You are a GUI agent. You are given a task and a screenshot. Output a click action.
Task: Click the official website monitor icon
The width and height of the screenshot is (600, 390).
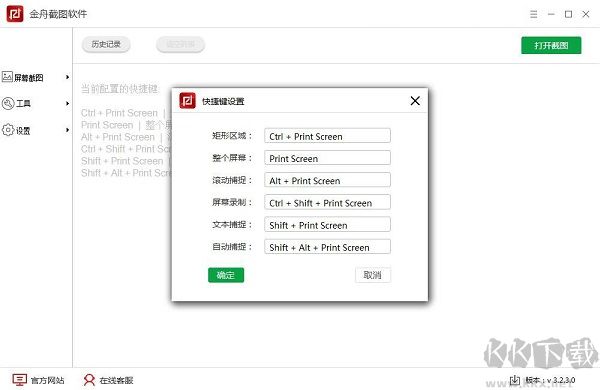click(19, 380)
